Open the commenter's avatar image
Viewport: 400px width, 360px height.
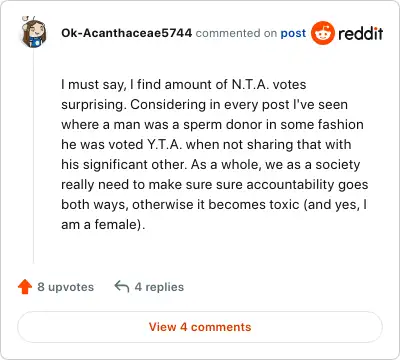coord(33,32)
